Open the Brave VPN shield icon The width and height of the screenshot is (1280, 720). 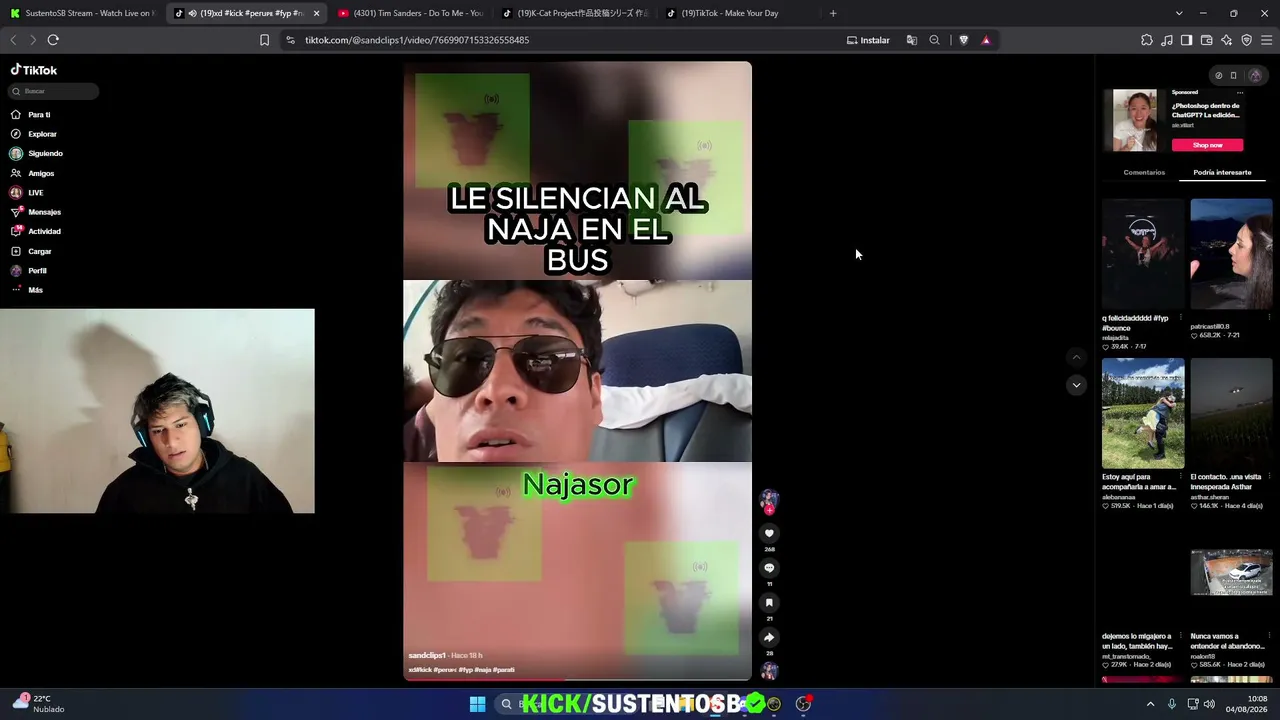(x=1246, y=40)
